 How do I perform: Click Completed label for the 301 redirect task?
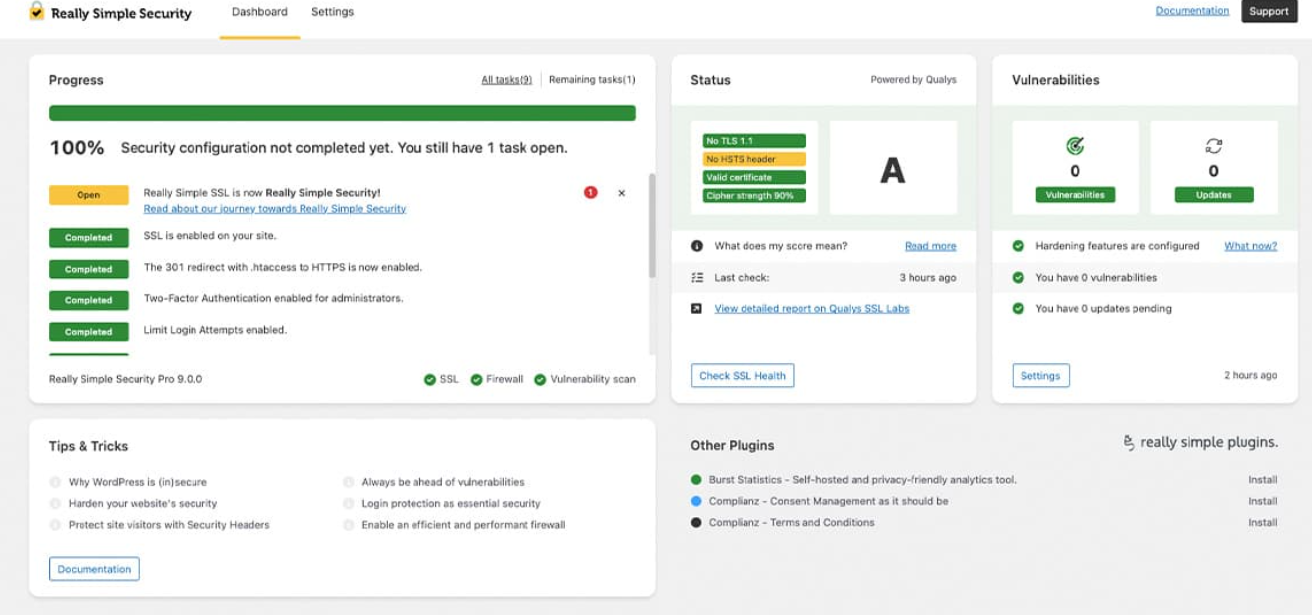[x=89, y=269]
